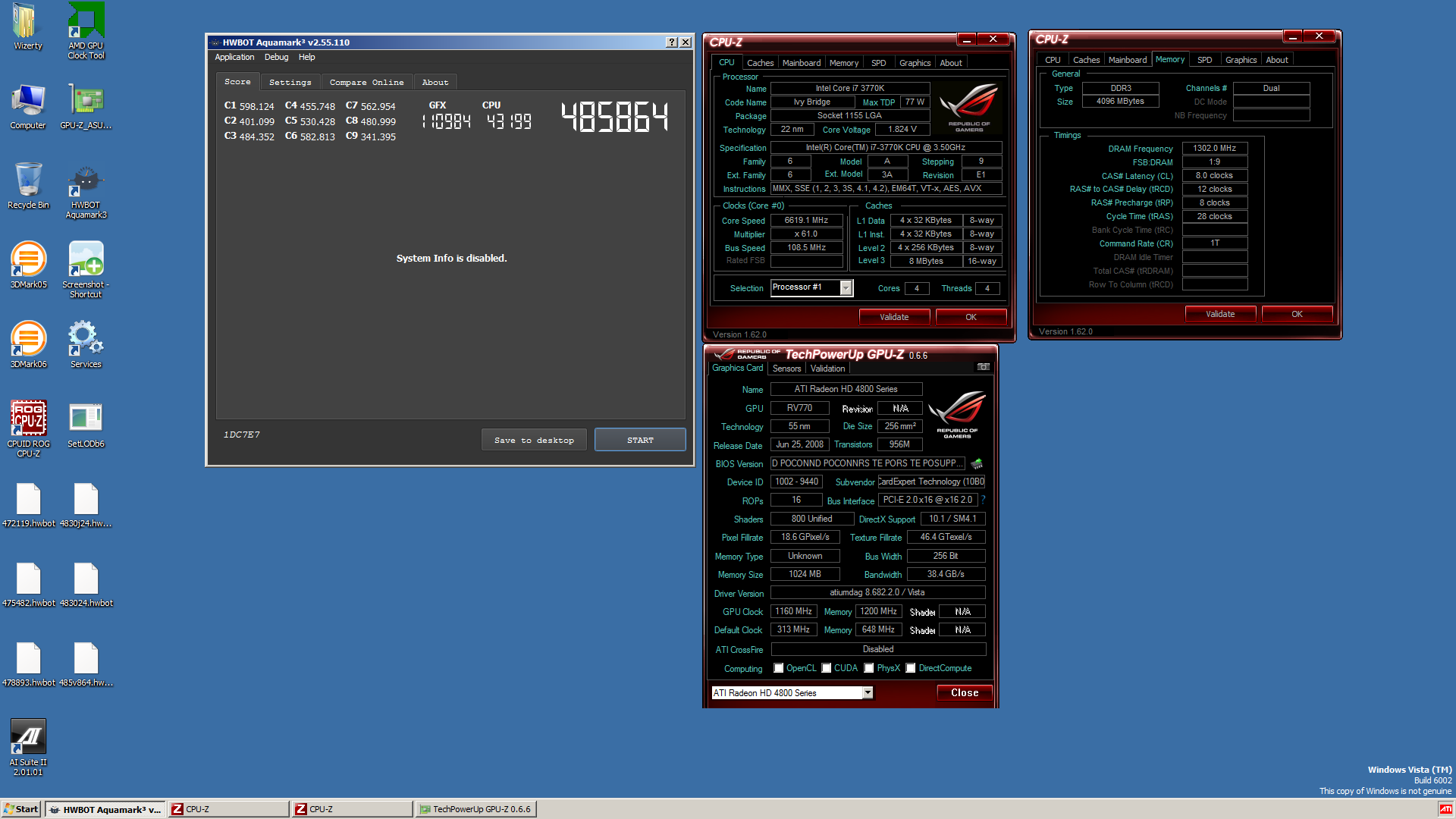Click Save to desktop button
Screen dimensions: 1456x819
coord(534,440)
